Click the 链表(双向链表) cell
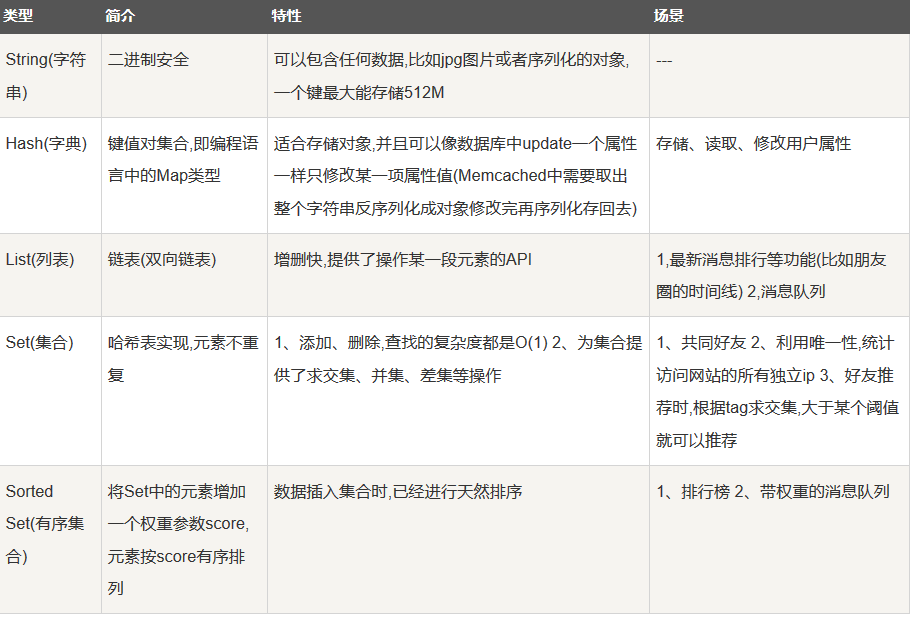 [x=184, y=275]
